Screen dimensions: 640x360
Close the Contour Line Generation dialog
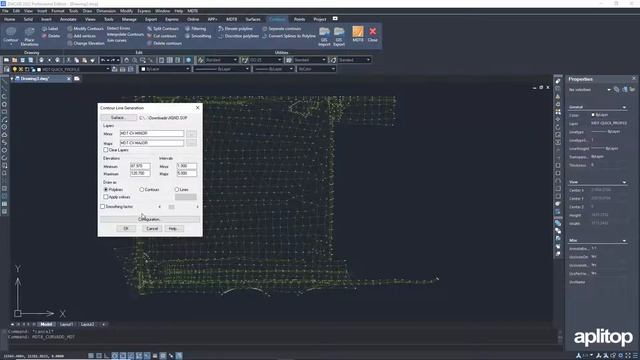198,108
